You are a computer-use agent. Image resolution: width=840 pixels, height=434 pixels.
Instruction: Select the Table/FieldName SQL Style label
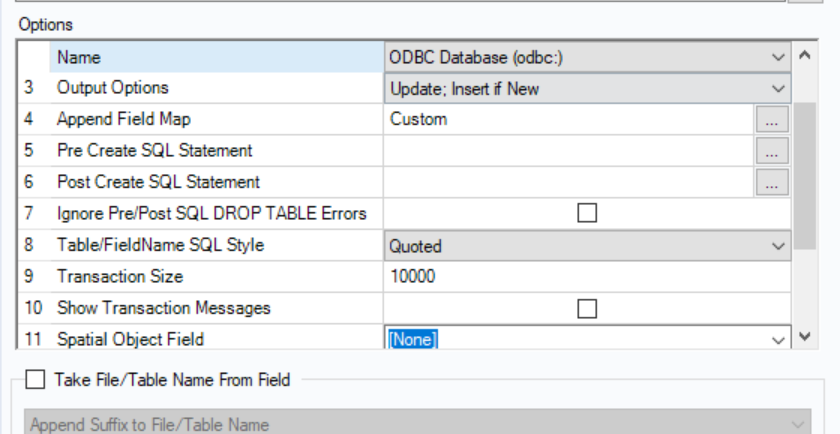point(160,245)
